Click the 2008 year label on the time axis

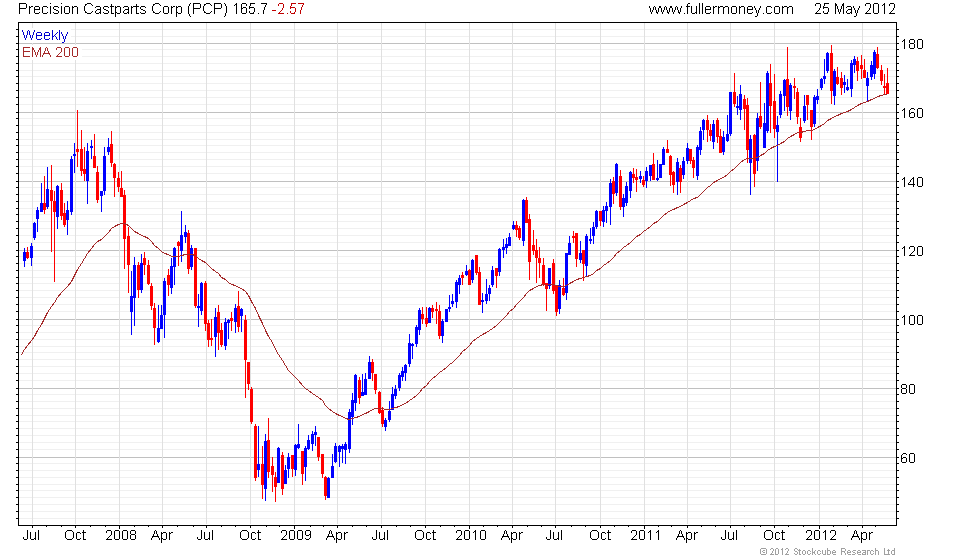[121, 536]
